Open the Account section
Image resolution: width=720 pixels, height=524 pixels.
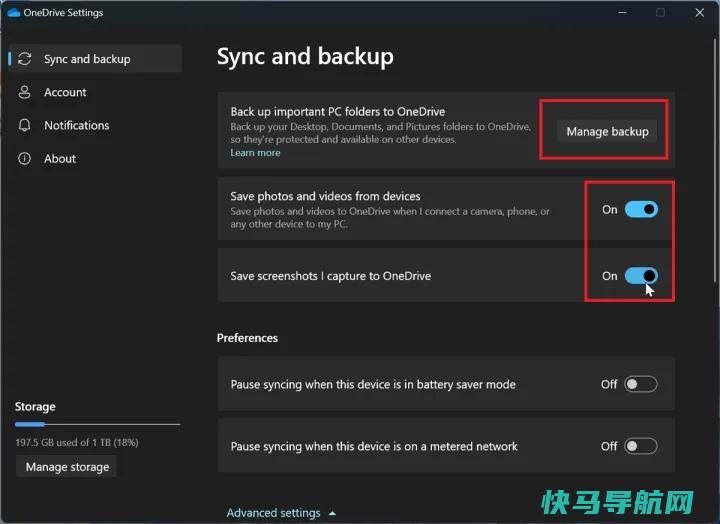[x=65, y=92]
